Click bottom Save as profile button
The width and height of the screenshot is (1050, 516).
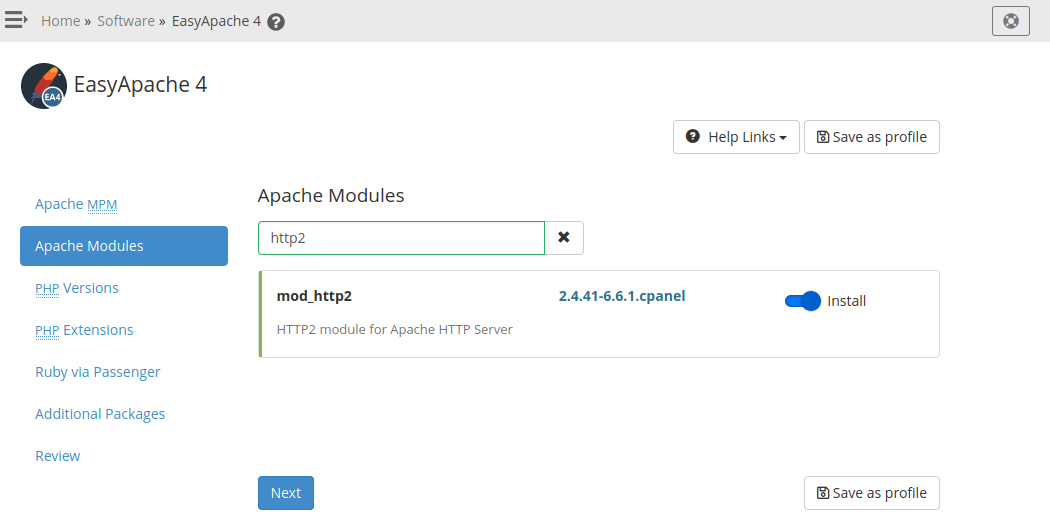[871, 493]
